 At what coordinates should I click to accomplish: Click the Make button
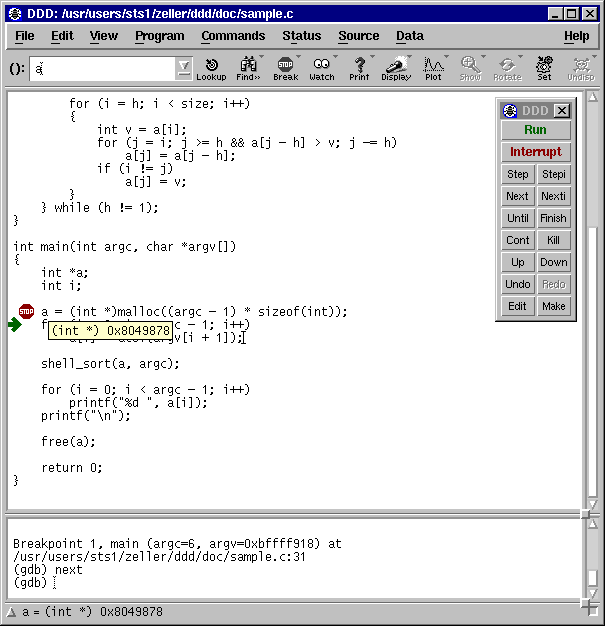(x=553, y=306)
